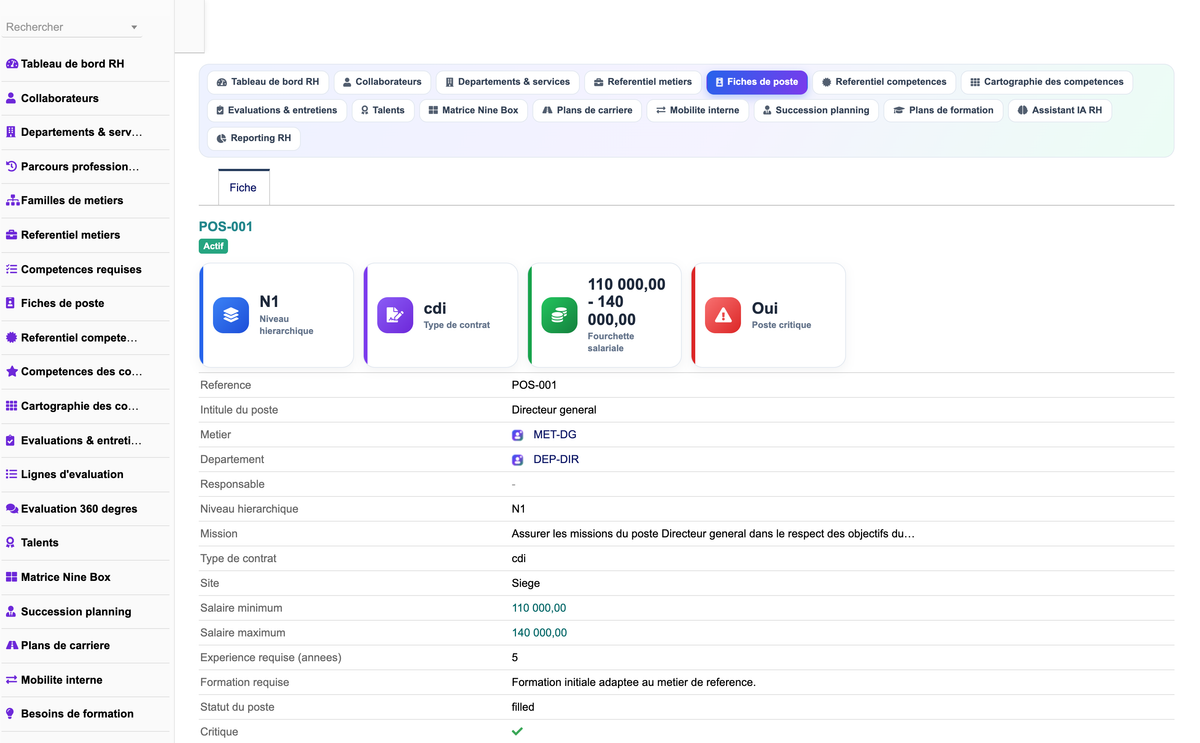Go to Departements & services top nav item
1200x743 pixels.
pos(507,82)
